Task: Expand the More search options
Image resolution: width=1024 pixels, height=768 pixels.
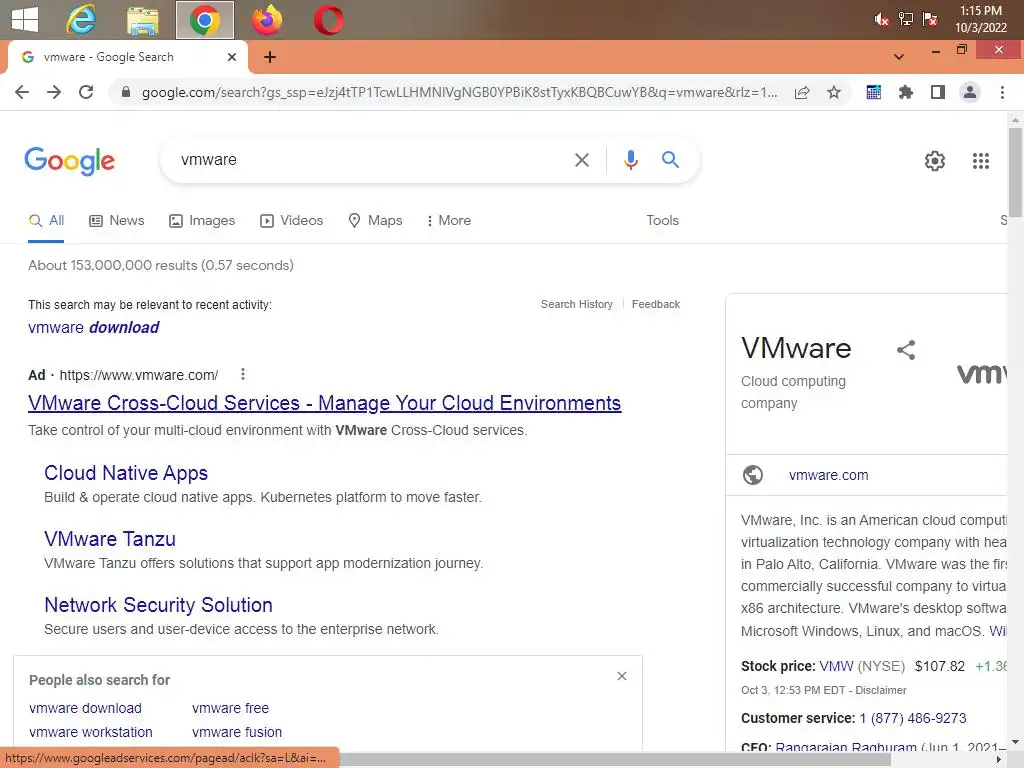Action: pos(449,221)
